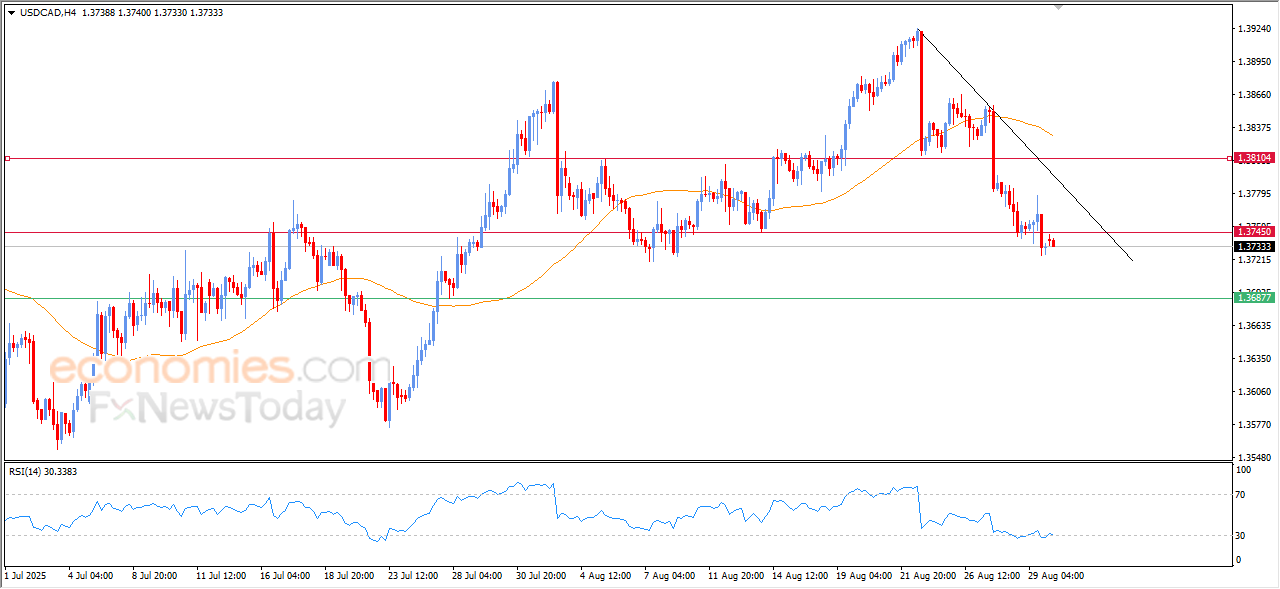Click the 21 Aug 20:00 time label

[928, 576]
